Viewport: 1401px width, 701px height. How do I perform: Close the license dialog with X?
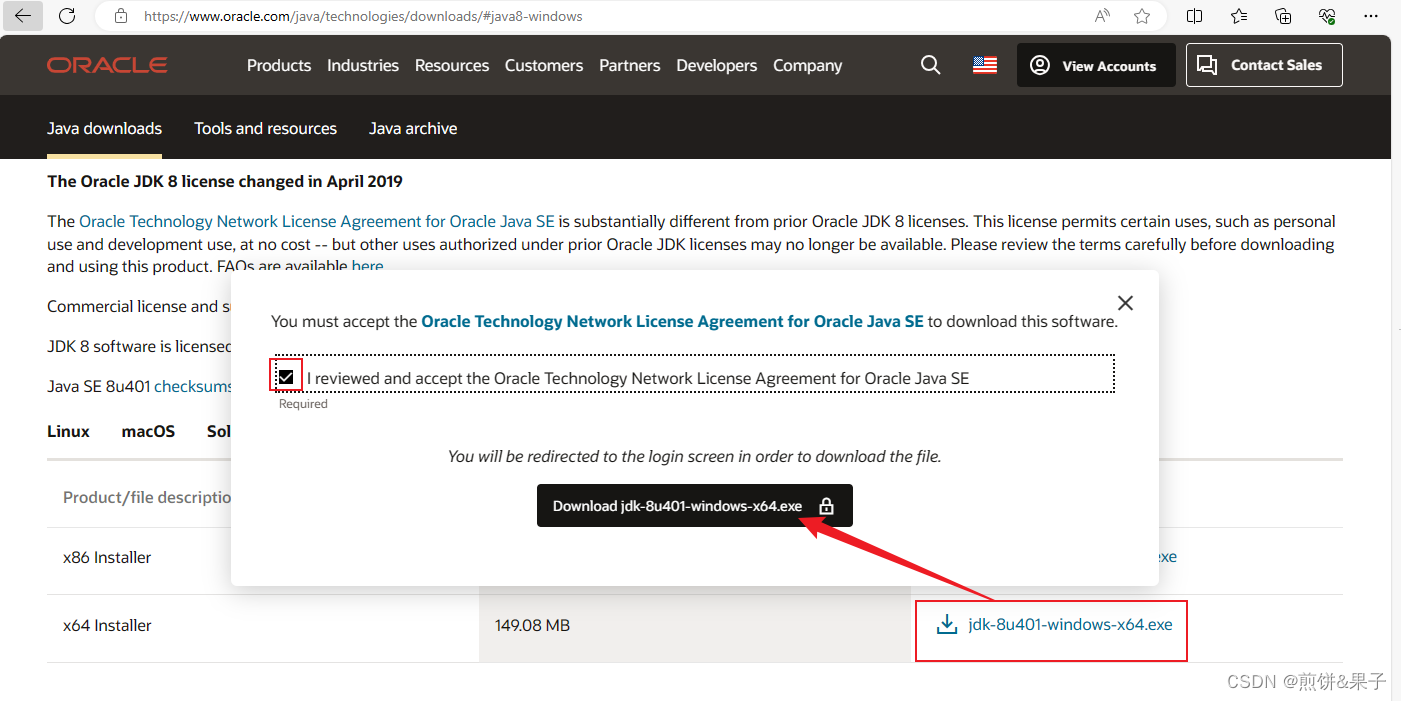tap(1125, 303)
